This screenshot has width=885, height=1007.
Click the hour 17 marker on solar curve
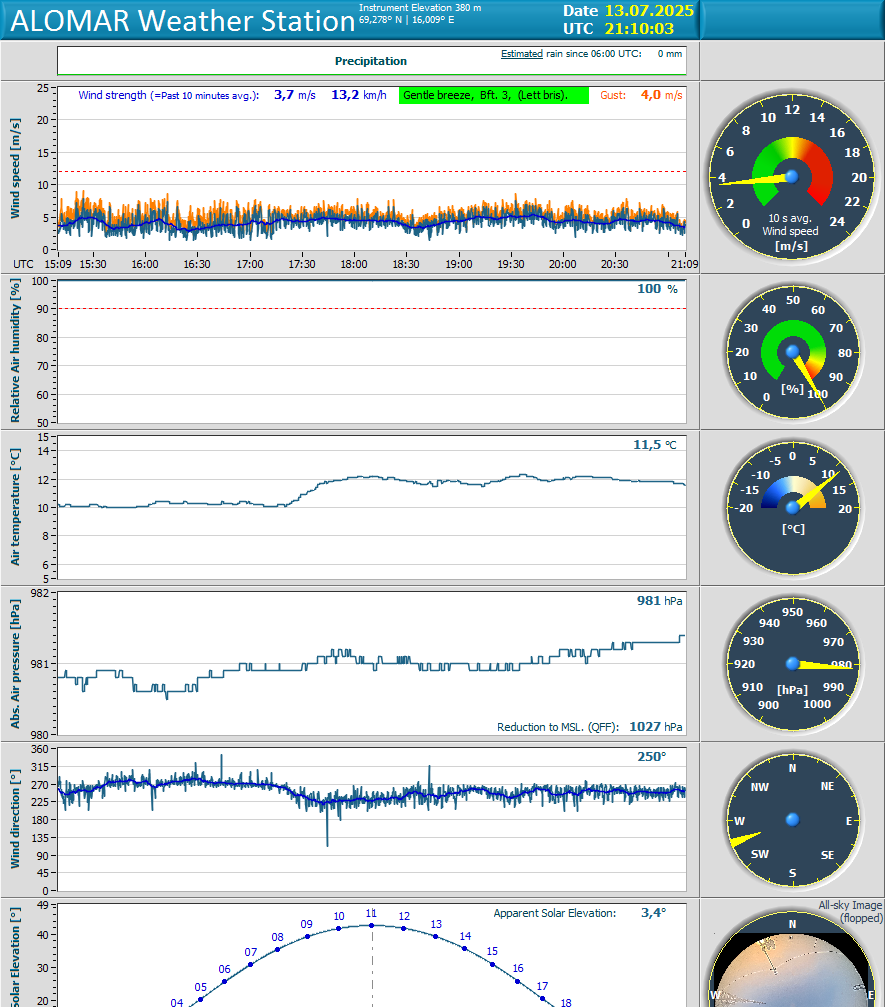coord(543,999)
